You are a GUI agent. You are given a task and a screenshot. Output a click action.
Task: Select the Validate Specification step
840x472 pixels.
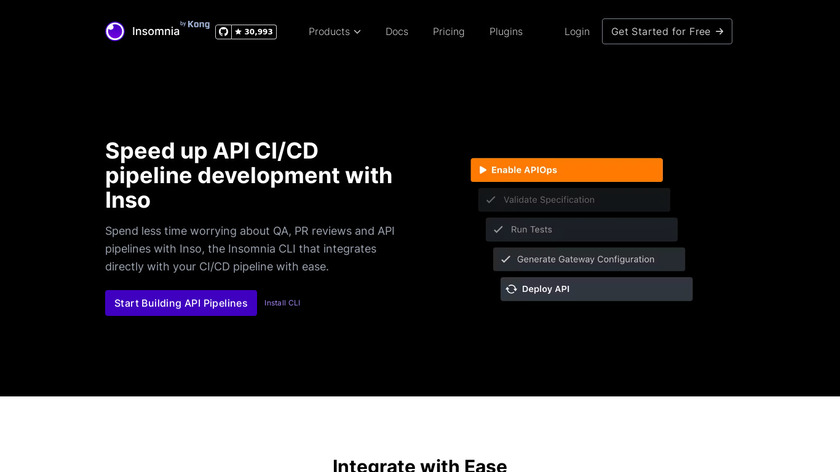(x=574, y=200)
